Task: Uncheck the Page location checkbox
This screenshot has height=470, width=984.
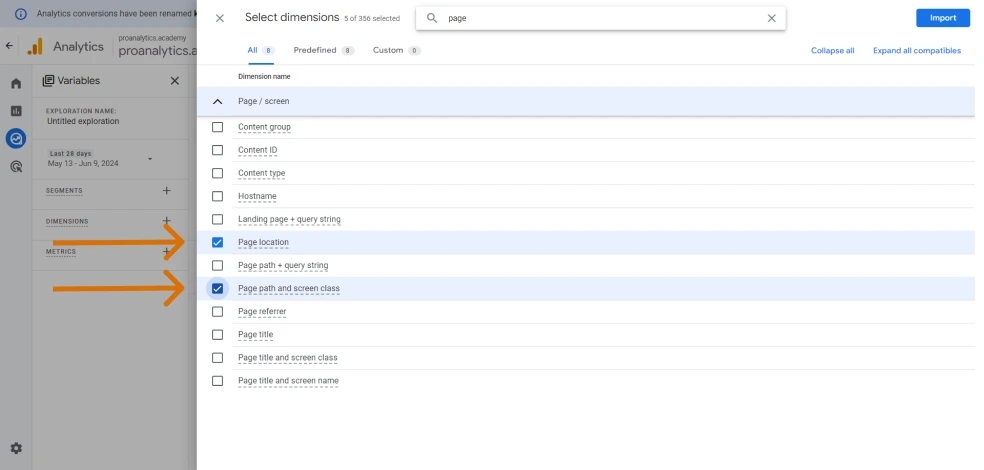Action: [217, 242]
